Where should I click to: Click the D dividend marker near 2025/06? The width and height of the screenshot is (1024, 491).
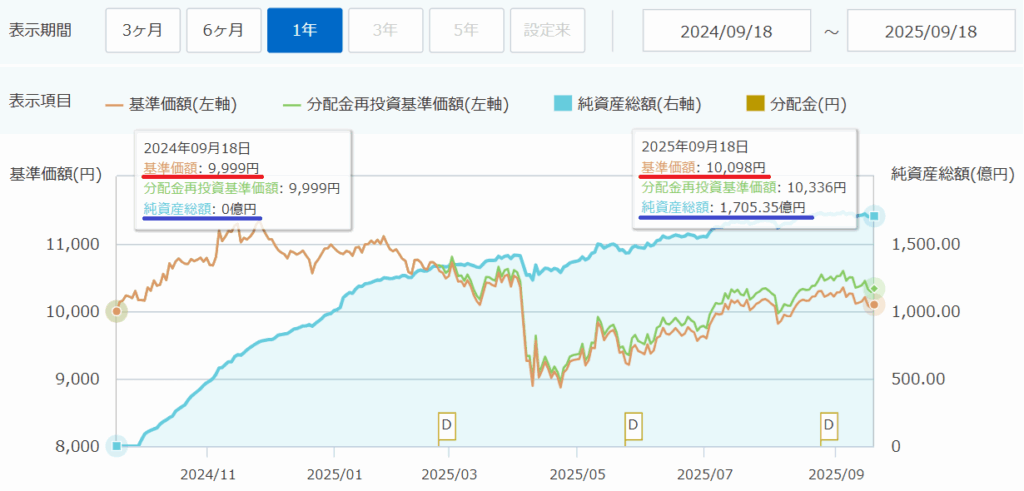point(632,425)
